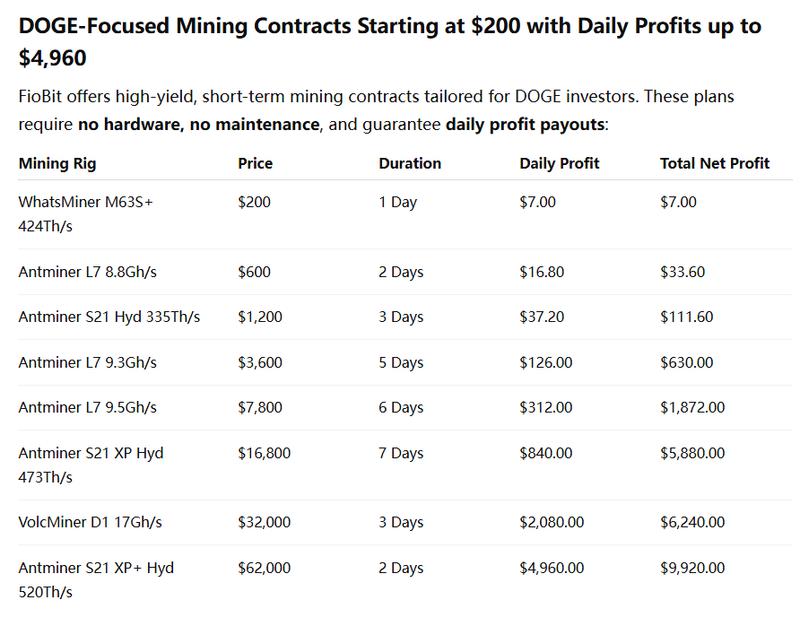Select the $16,800 price value
This screenshot has height=626, width=800.
(x=264, y=453)
